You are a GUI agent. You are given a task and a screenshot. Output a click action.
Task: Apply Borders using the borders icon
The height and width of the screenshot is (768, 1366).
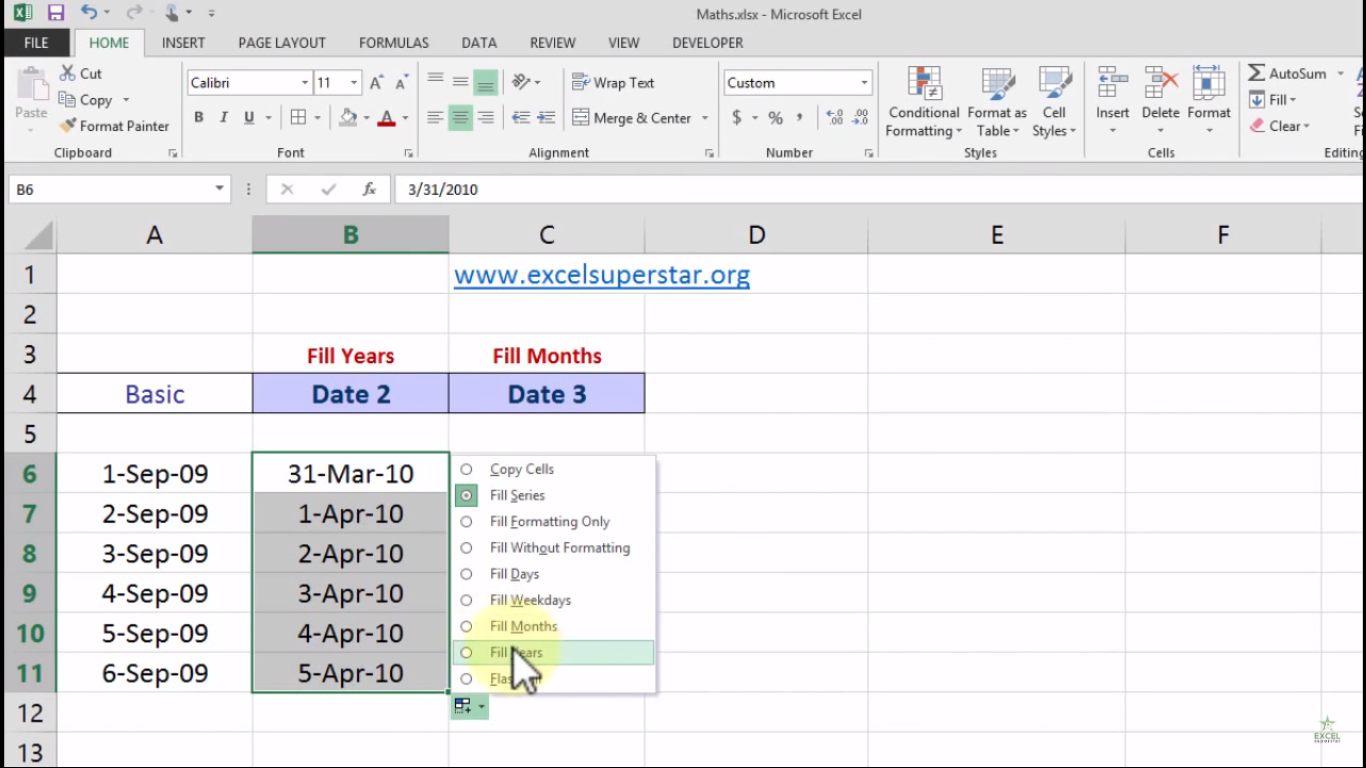(x=298, y=117)
